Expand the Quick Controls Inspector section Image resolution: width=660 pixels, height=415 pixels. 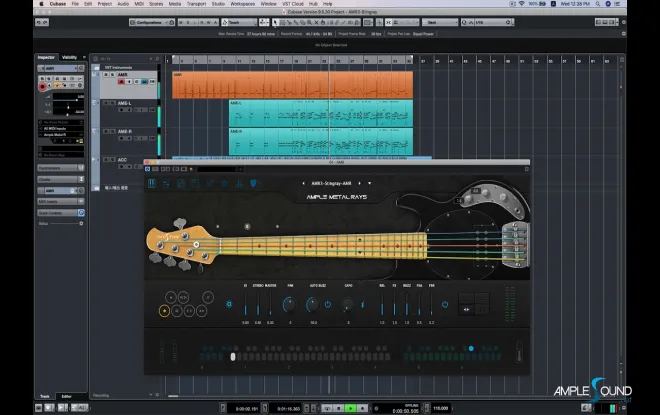click(61, 213)
